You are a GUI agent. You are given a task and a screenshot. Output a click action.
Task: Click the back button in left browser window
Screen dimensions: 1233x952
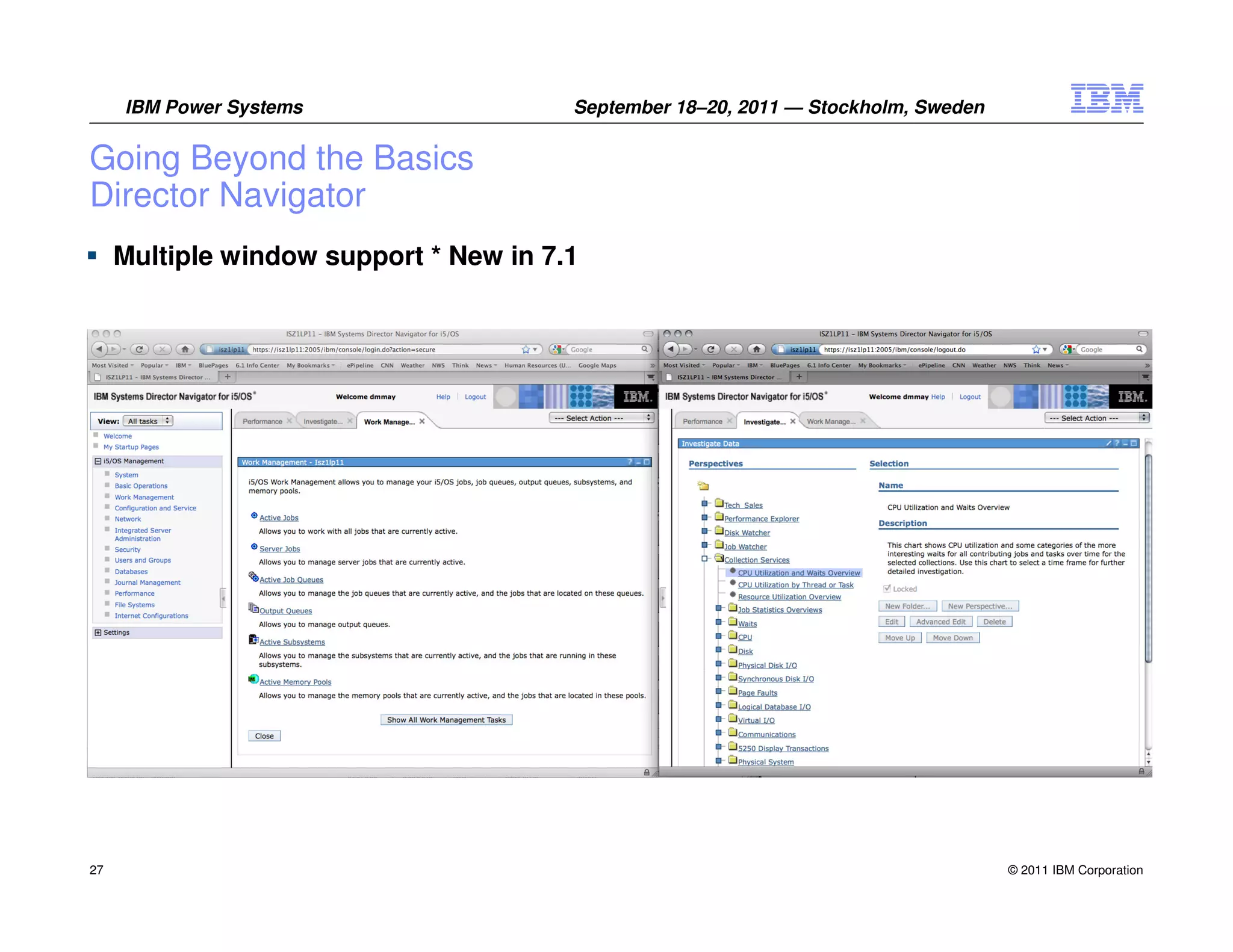pos(99,349)
